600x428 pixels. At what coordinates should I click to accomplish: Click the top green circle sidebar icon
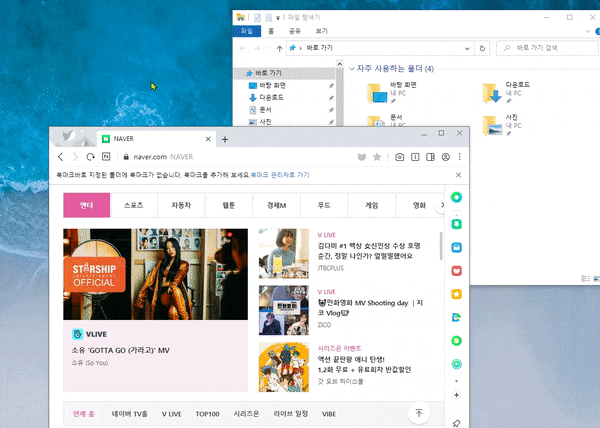point(457,197)
